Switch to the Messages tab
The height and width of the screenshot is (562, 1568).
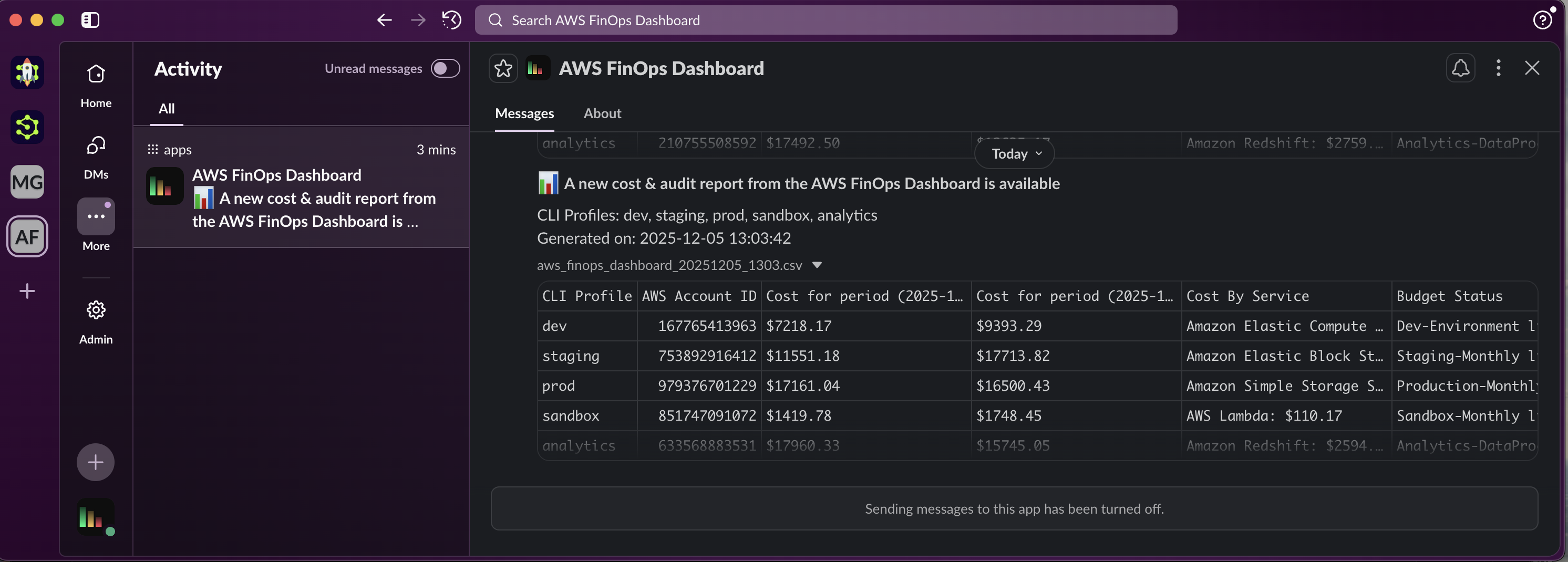pyautogui.click(x=525, y=114)
